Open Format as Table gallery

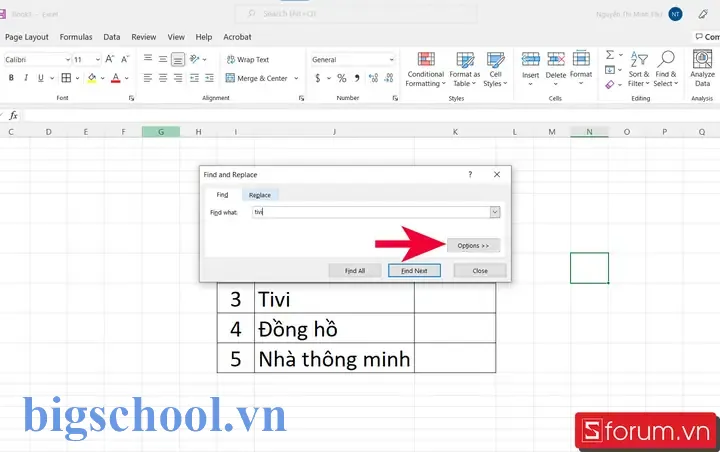click(465, 69)
